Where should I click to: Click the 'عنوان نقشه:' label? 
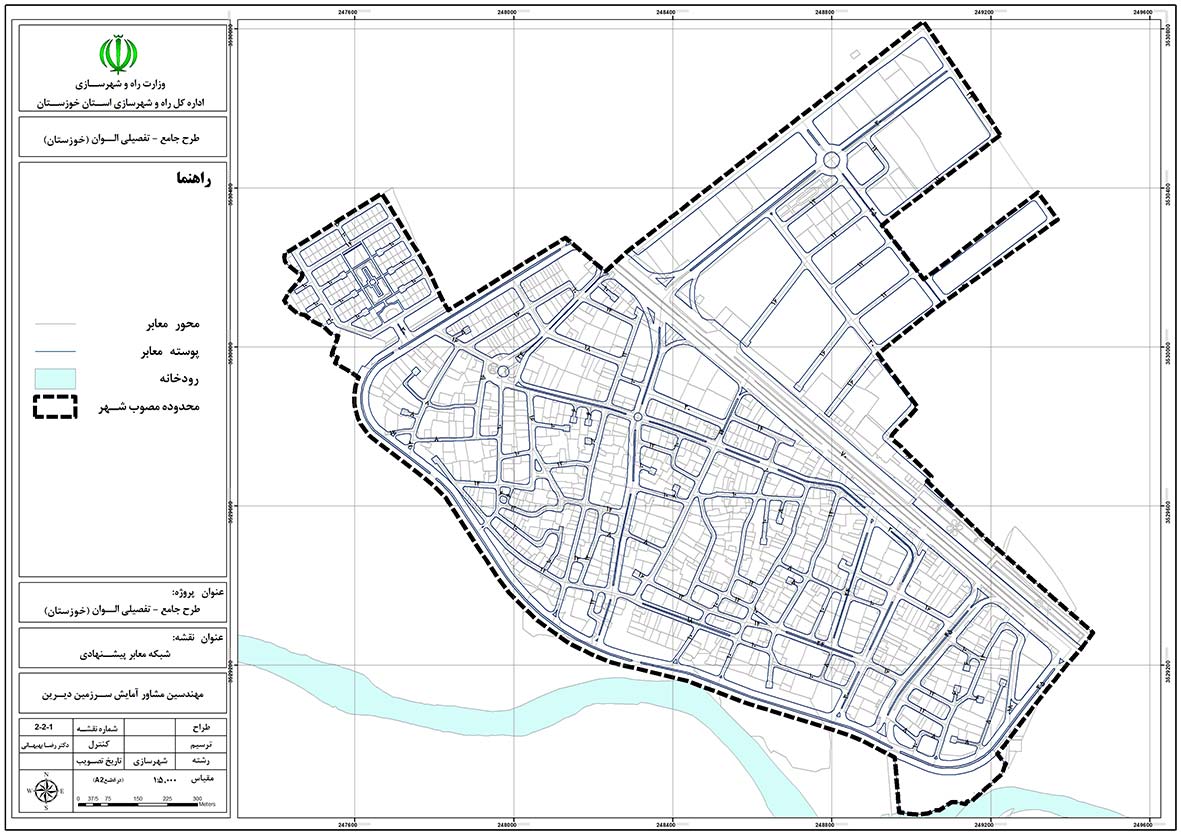(200, 638)
